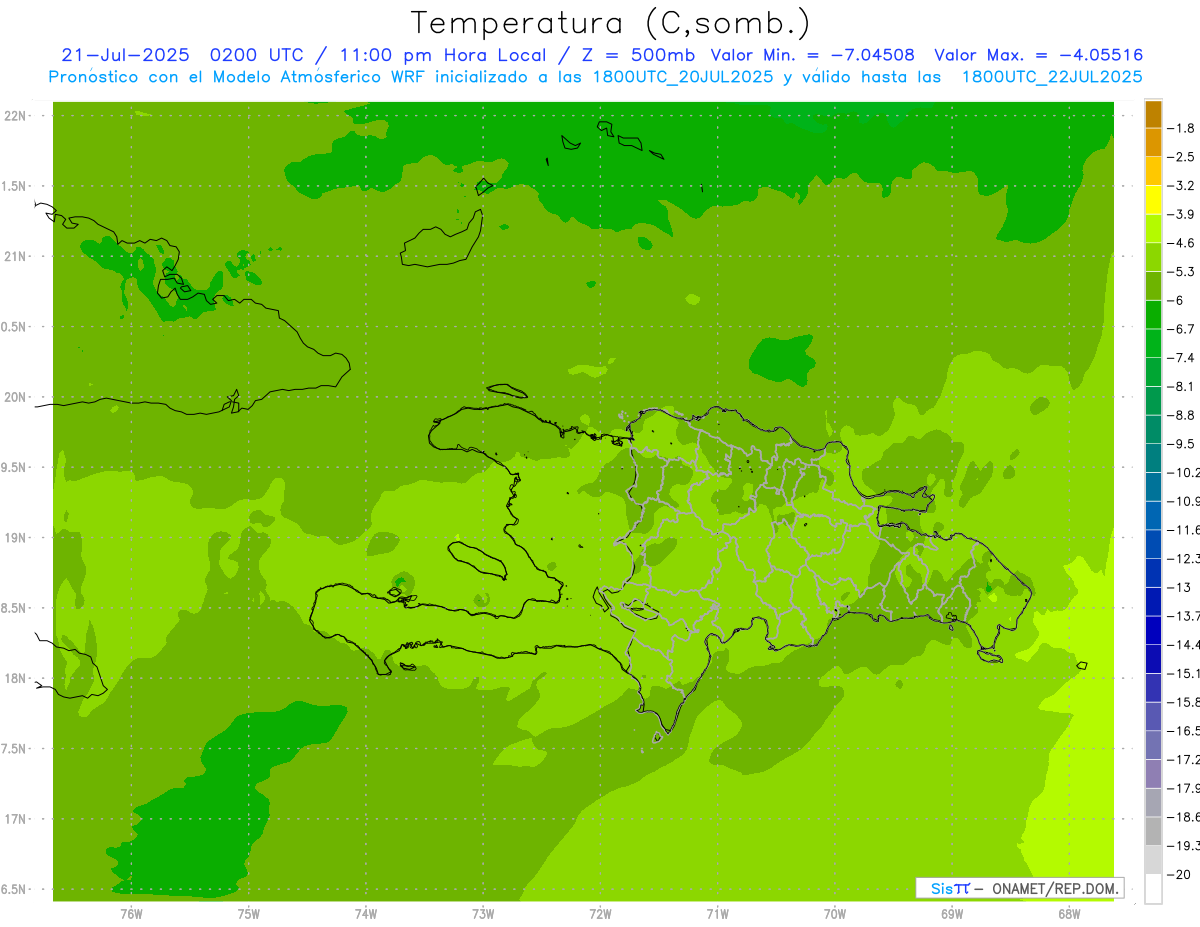Click the '68W' longitude axis label

click(1069, 914)
